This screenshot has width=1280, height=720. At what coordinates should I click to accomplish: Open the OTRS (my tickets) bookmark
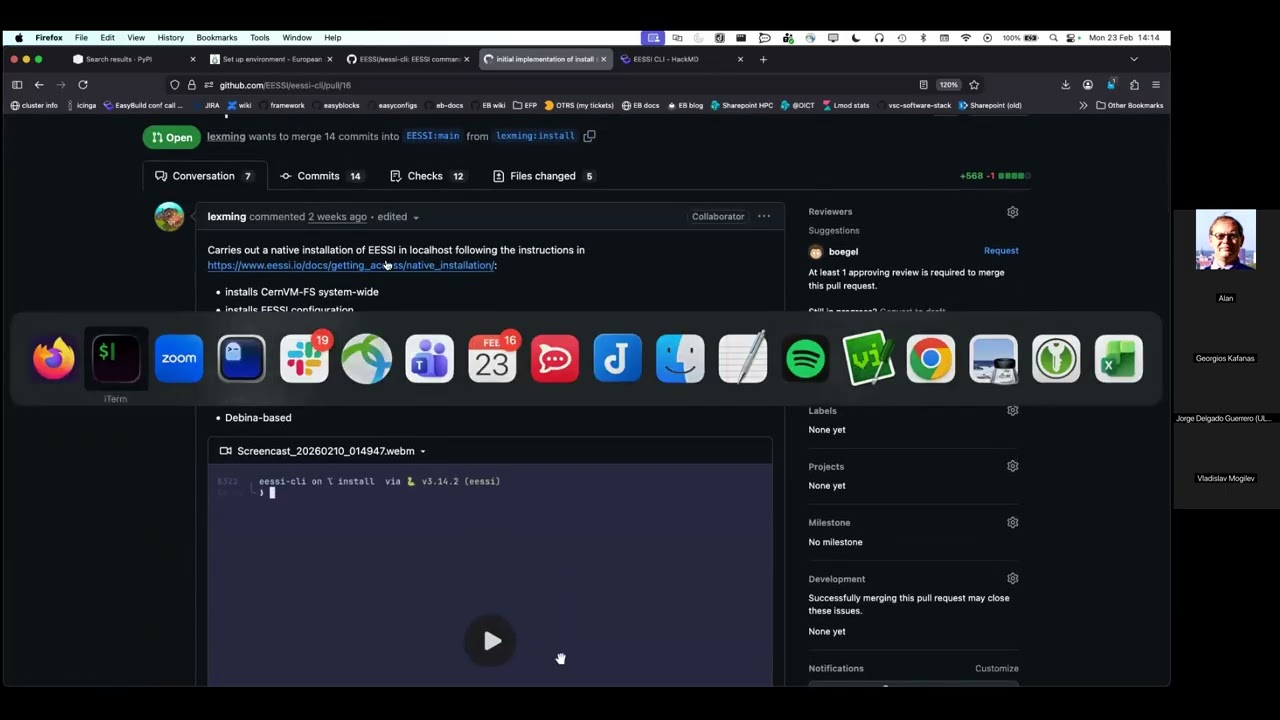pyautogui.click(x=579, y=105)
